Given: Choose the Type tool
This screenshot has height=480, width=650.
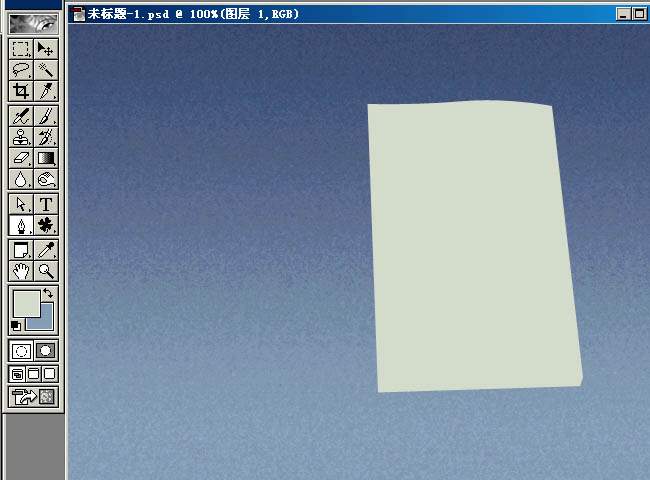Looking at the screenshot, I should pos(46,204).
